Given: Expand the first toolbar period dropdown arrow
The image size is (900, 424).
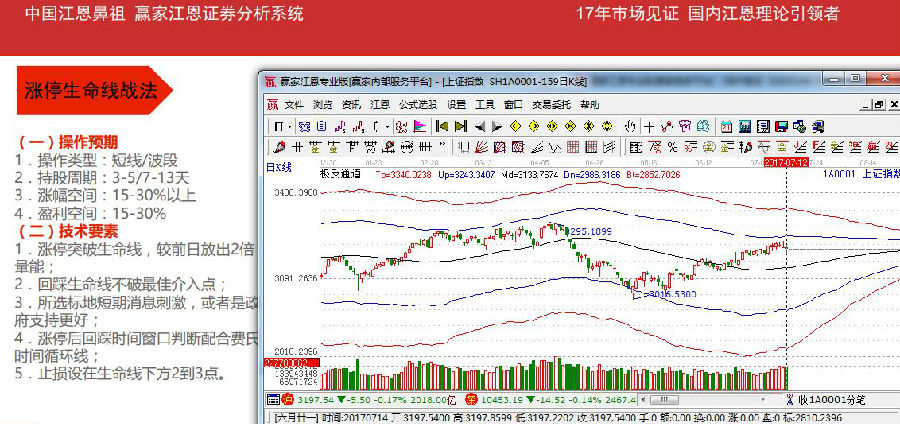Looking at the screenshot, I should (x=289, y=126).
